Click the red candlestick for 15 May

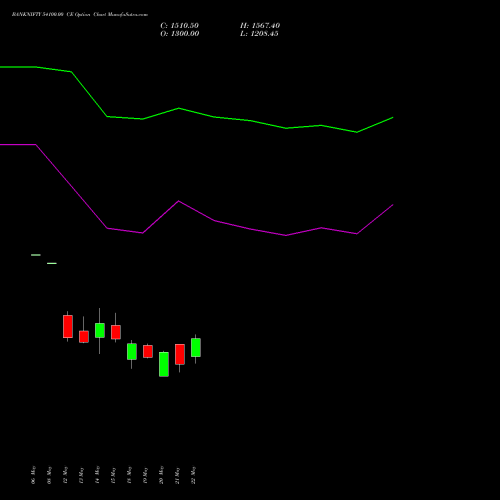[x=116, y=332]
